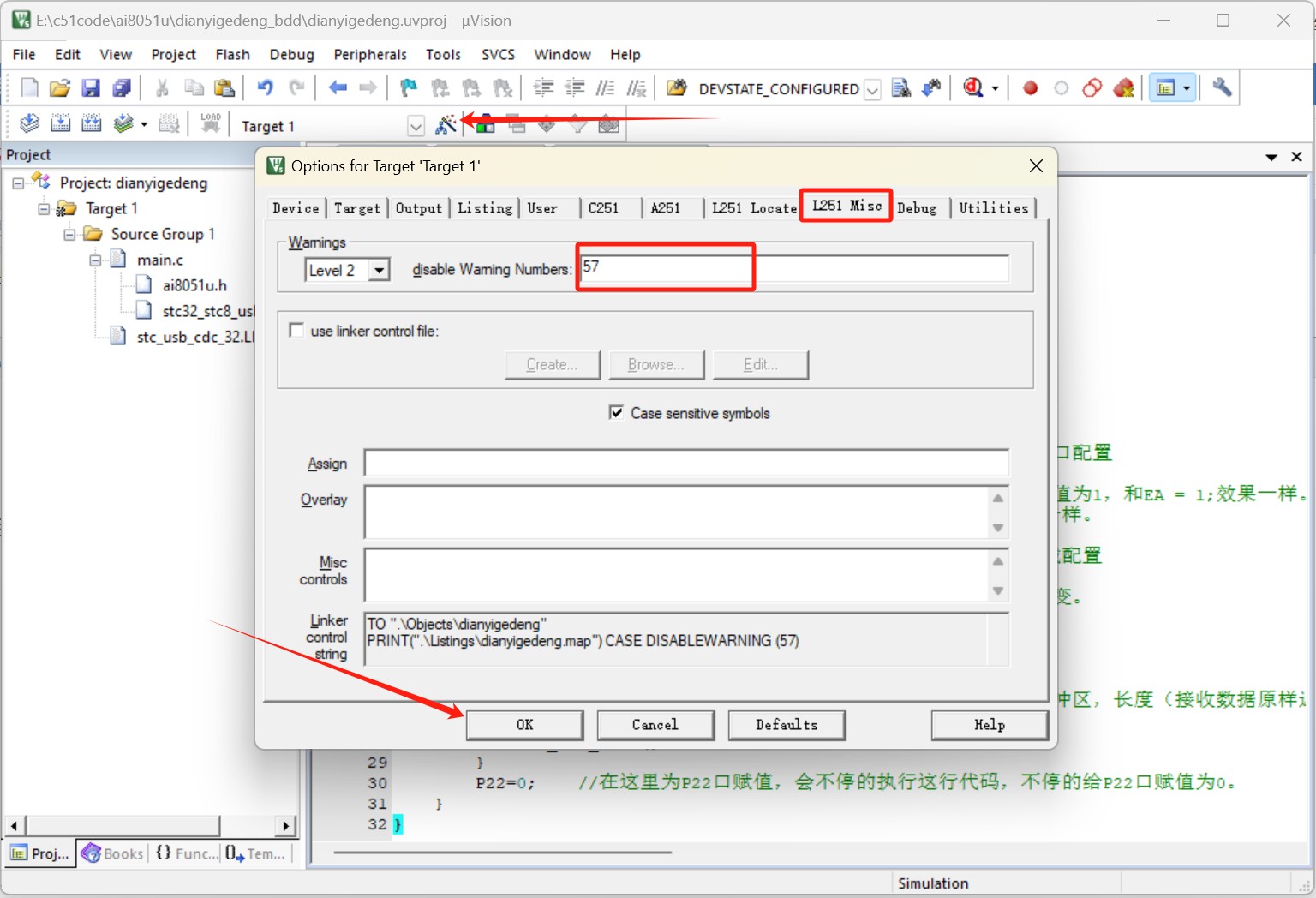1316x898 pixels.
Task: Open the Configuration wrench icon
Action: tap(1223, 87)
